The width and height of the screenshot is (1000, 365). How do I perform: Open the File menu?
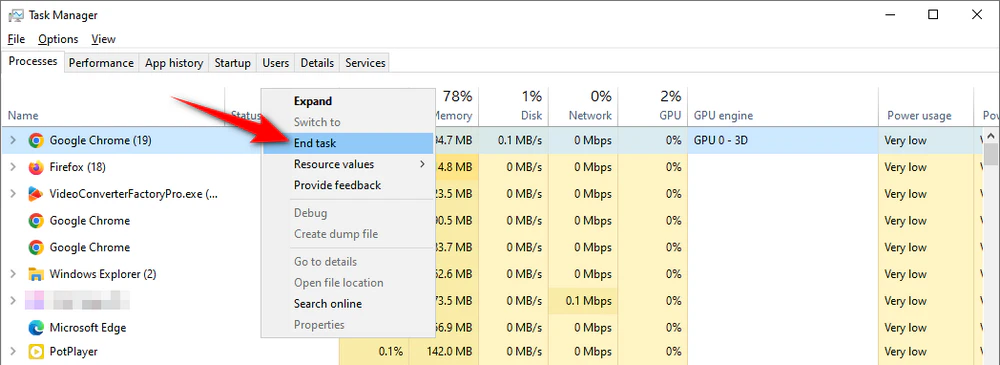coord(16,39)
